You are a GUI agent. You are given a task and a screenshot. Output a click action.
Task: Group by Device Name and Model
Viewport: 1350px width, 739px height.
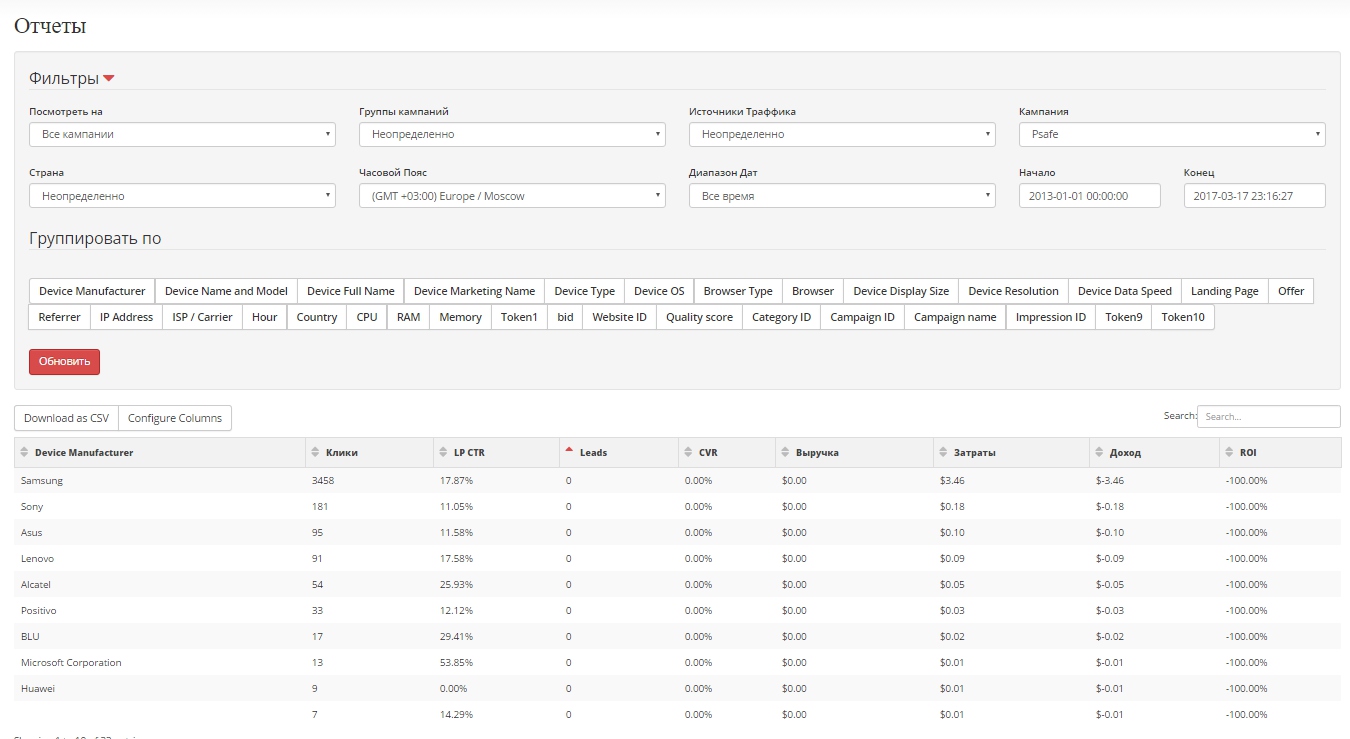click(x=226, y=291)
